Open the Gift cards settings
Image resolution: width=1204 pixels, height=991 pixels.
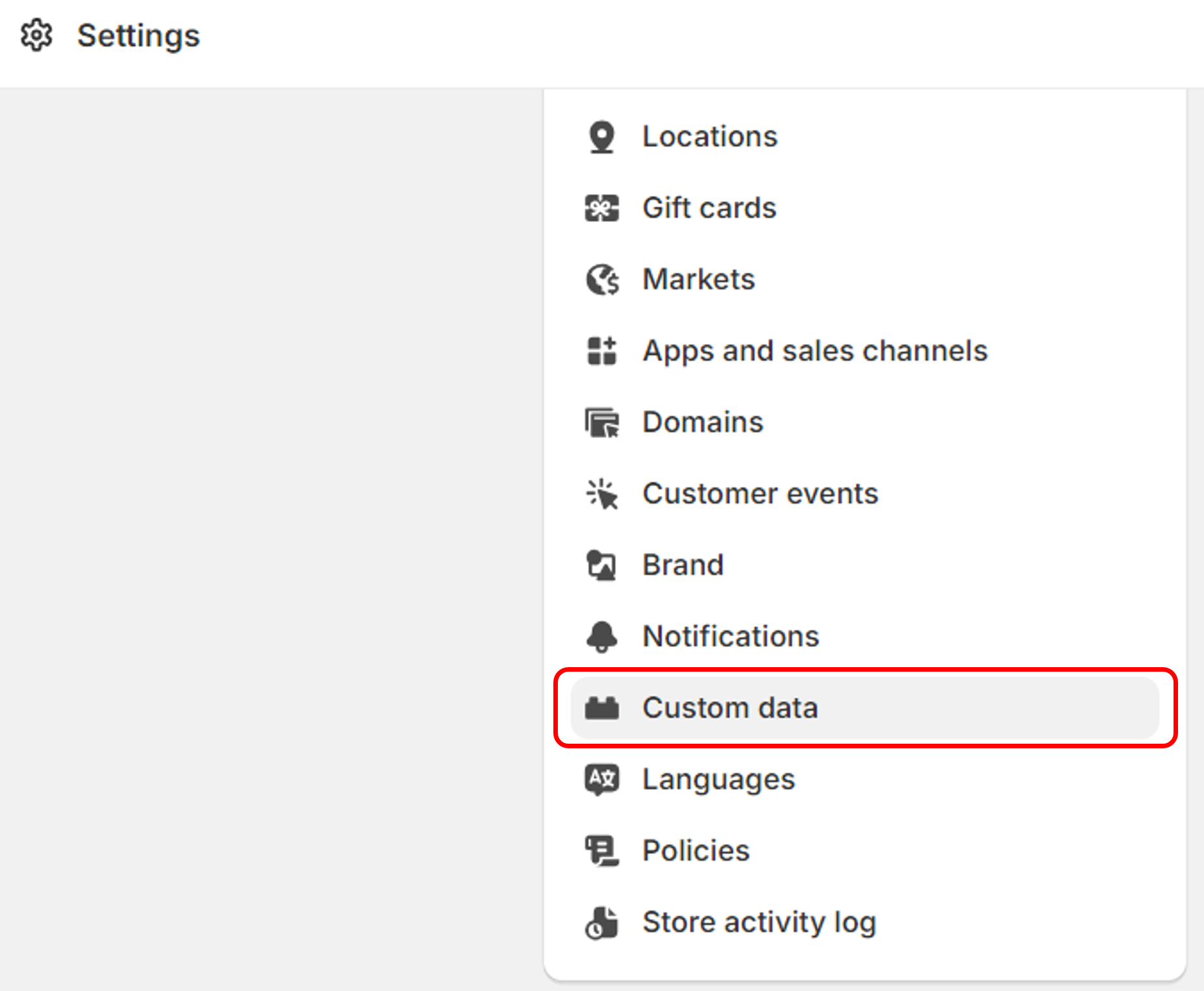(x=865, y=208)
